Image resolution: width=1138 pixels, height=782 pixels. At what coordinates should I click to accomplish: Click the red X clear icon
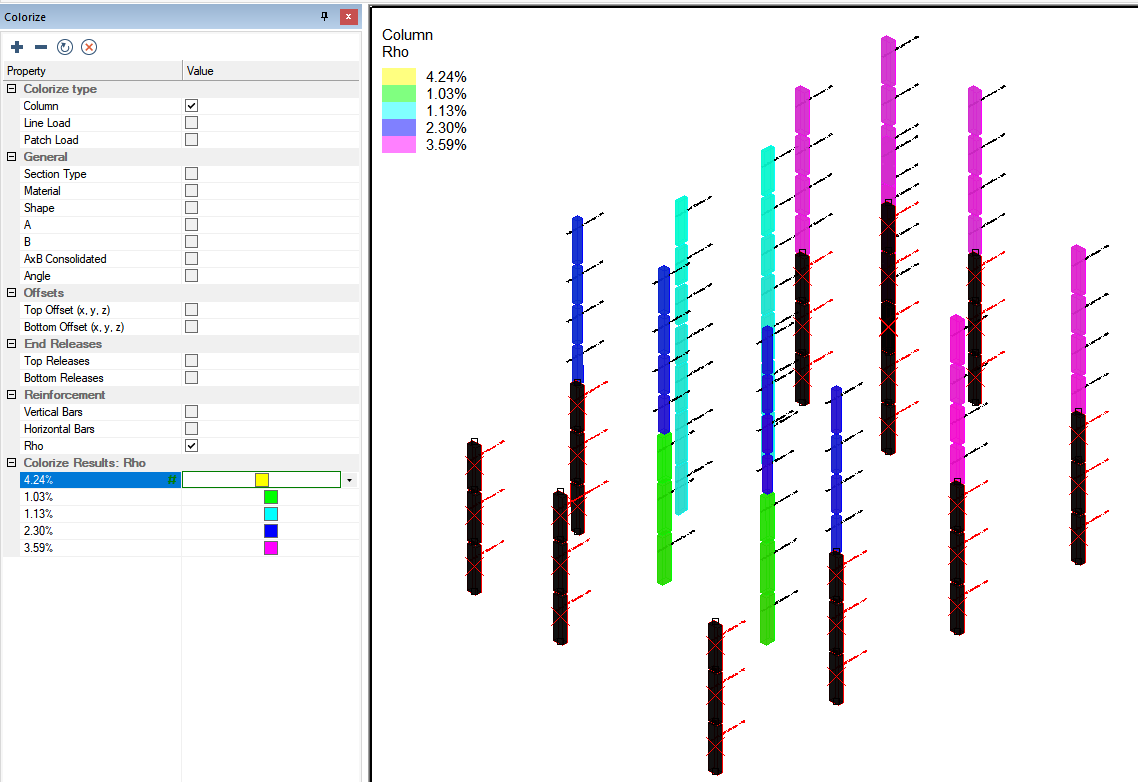tap(89, 47)
